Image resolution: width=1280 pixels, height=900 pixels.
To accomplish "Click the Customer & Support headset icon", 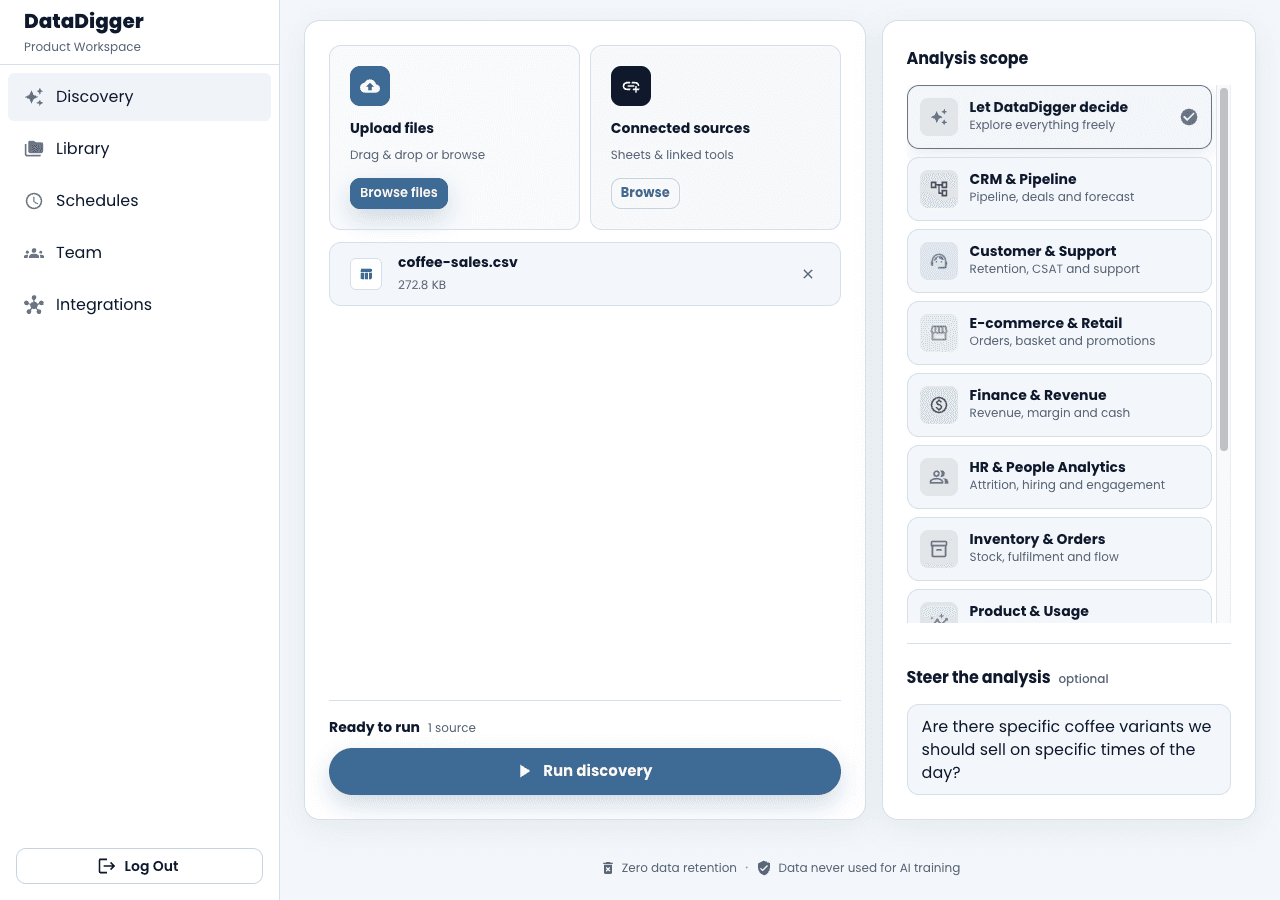I will (939, 261).
